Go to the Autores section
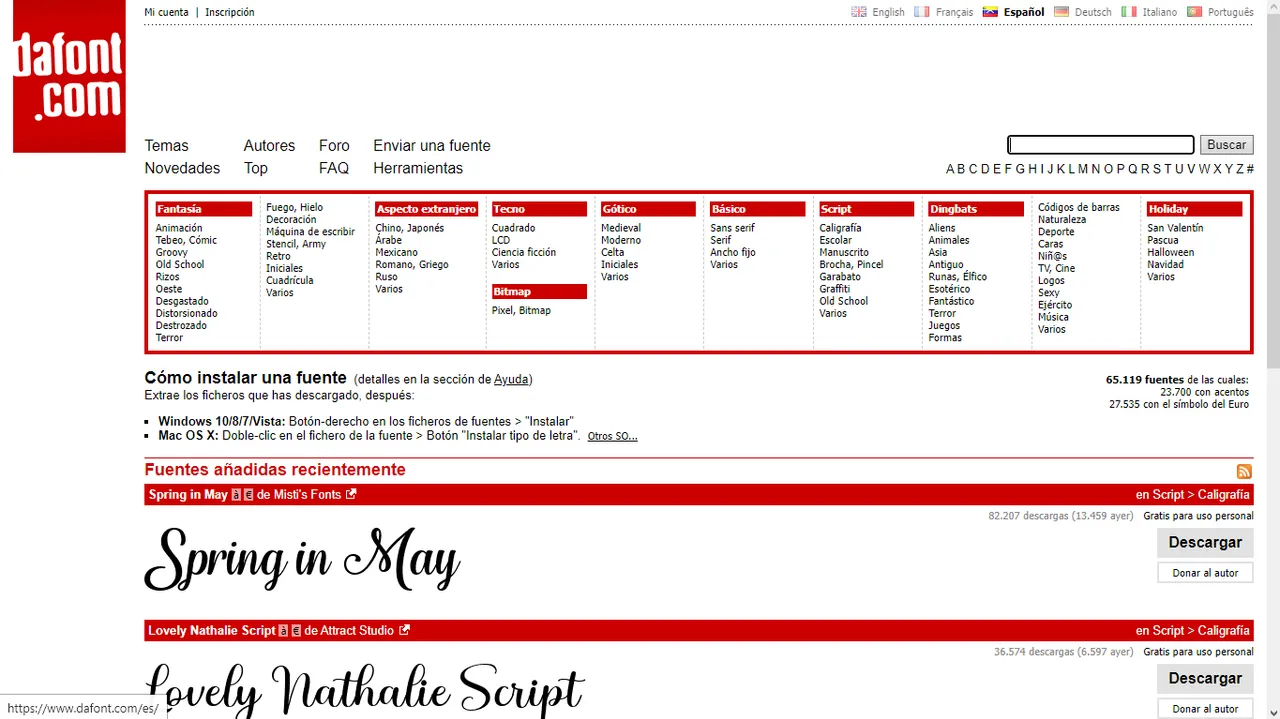Image resolution: width=1280 pixels, height=719 pixels. pyautogui.click(x=269, y=146)
